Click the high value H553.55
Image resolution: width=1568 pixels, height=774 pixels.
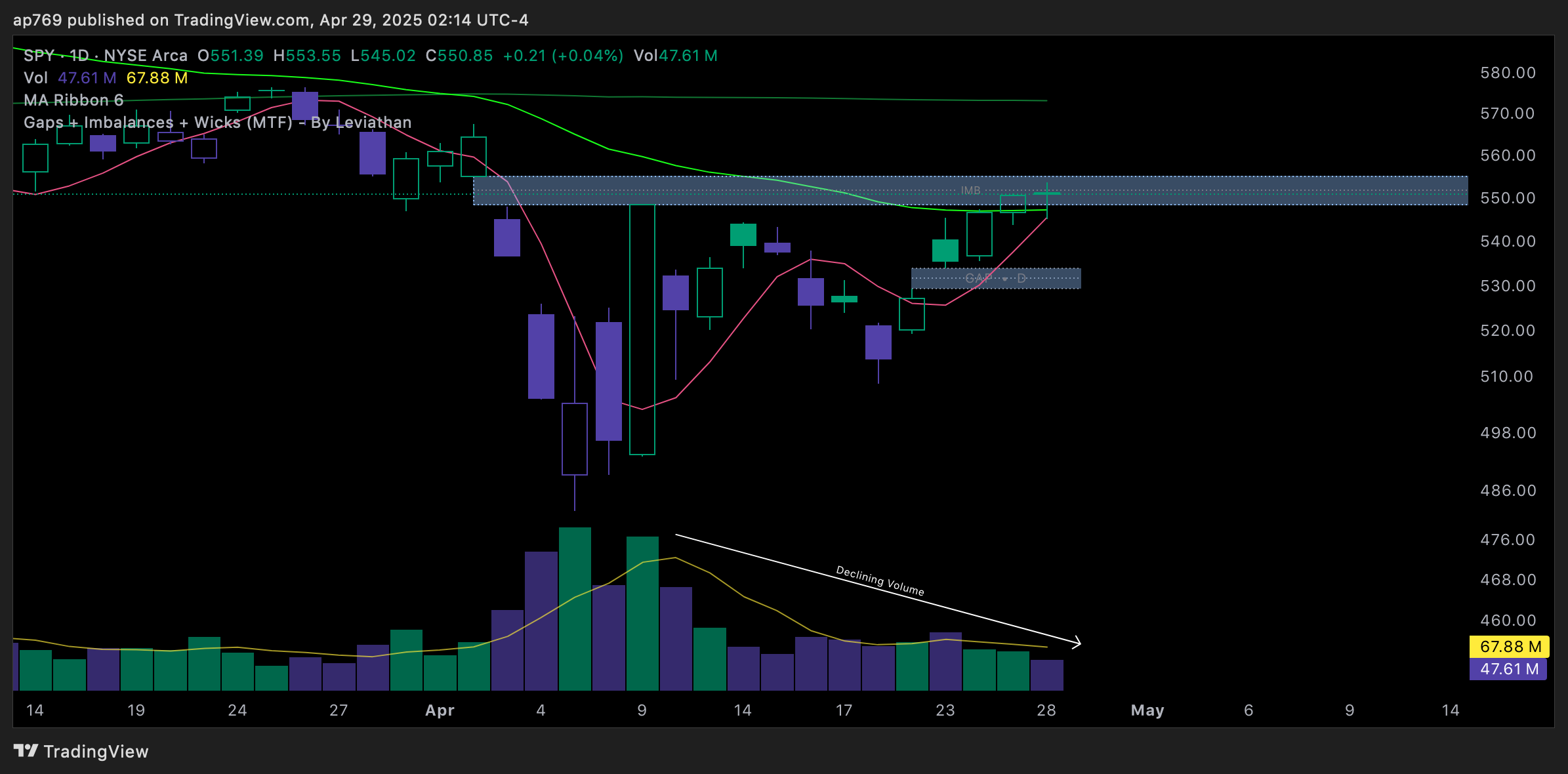click(x=307, y=56)
